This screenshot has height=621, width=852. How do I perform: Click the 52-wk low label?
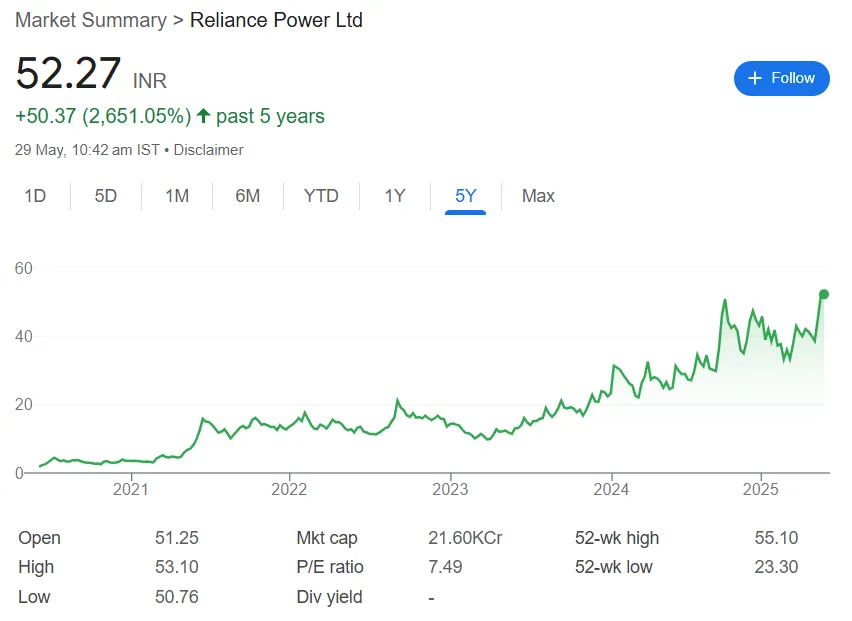[613, 567]
